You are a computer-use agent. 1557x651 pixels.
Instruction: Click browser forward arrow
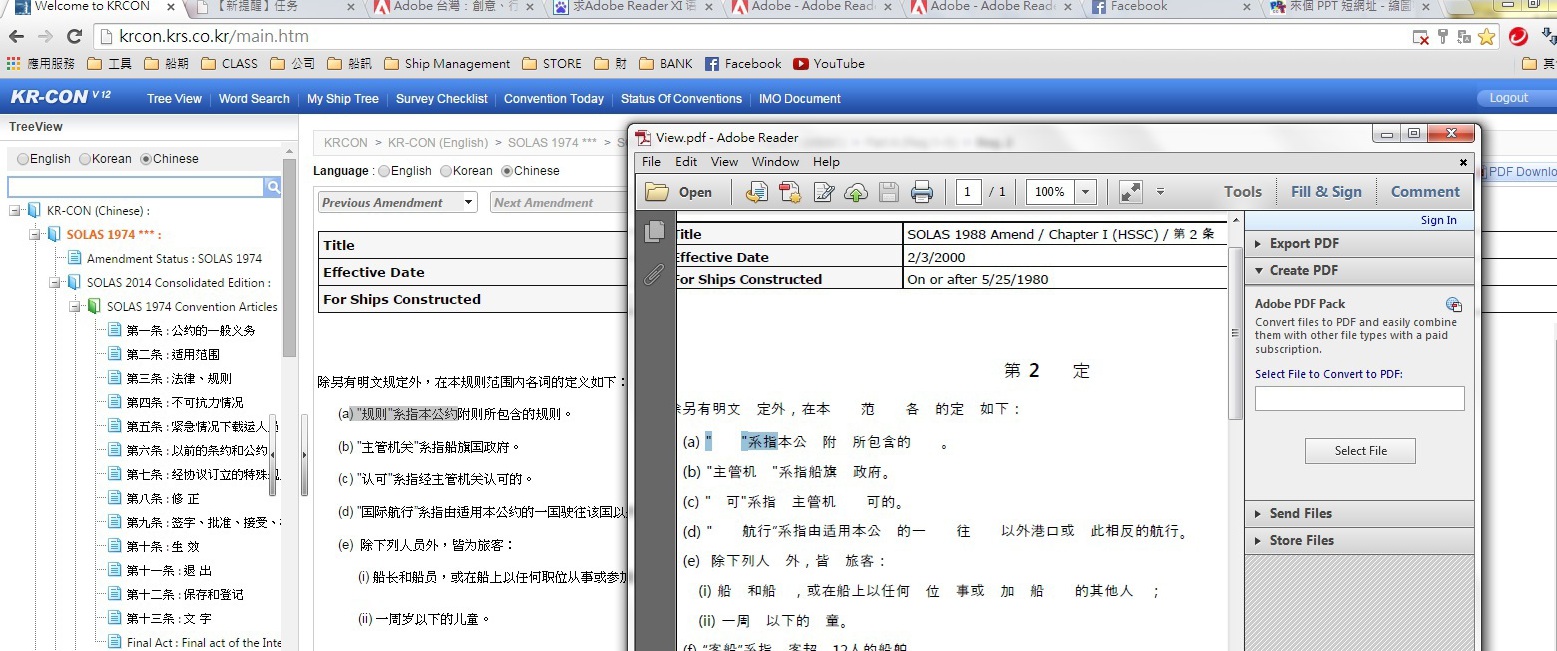click(x=45, y=37)
